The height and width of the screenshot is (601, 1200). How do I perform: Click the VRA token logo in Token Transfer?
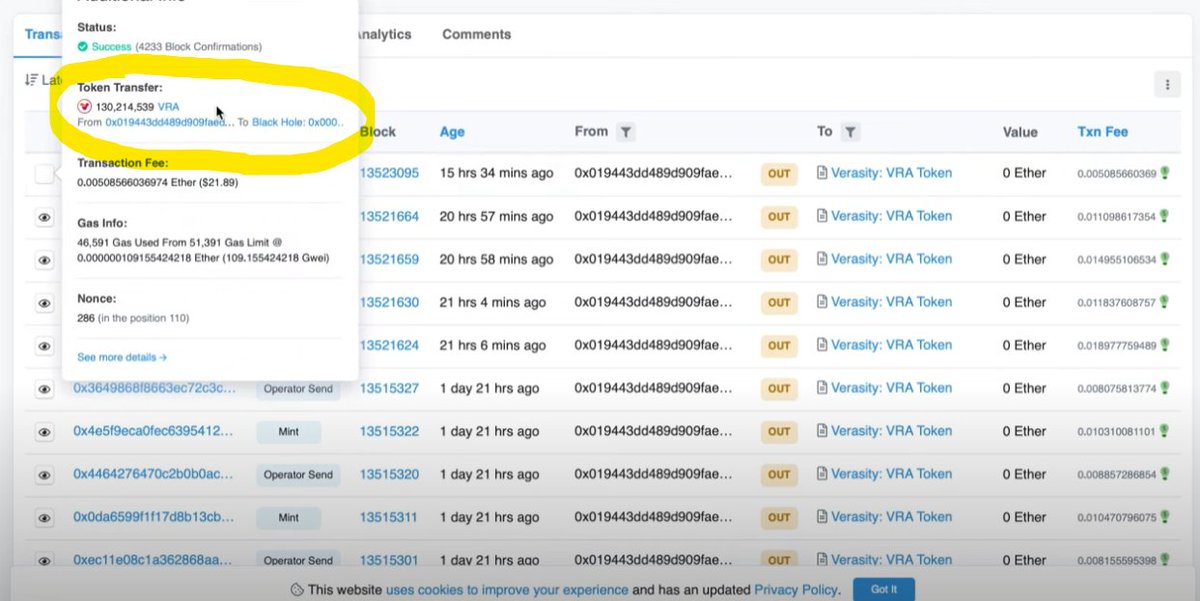84,106
